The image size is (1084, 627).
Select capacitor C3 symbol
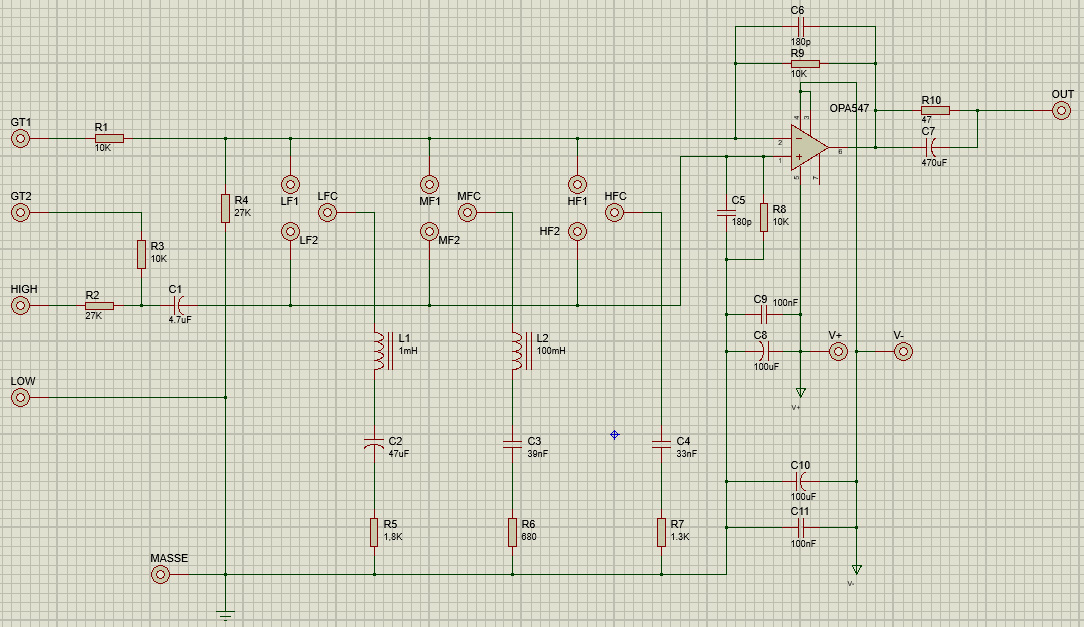[x=512, y=444]
